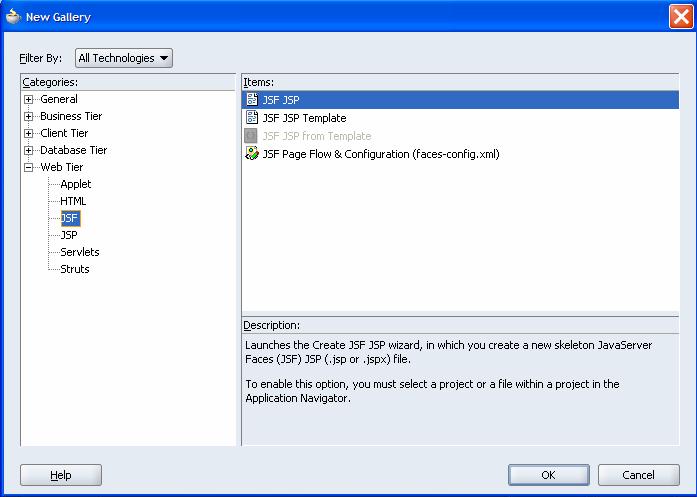Select Client Tier in the Categories tree
The height and width of the screenshot is (497, 697).
click(64, 133)
